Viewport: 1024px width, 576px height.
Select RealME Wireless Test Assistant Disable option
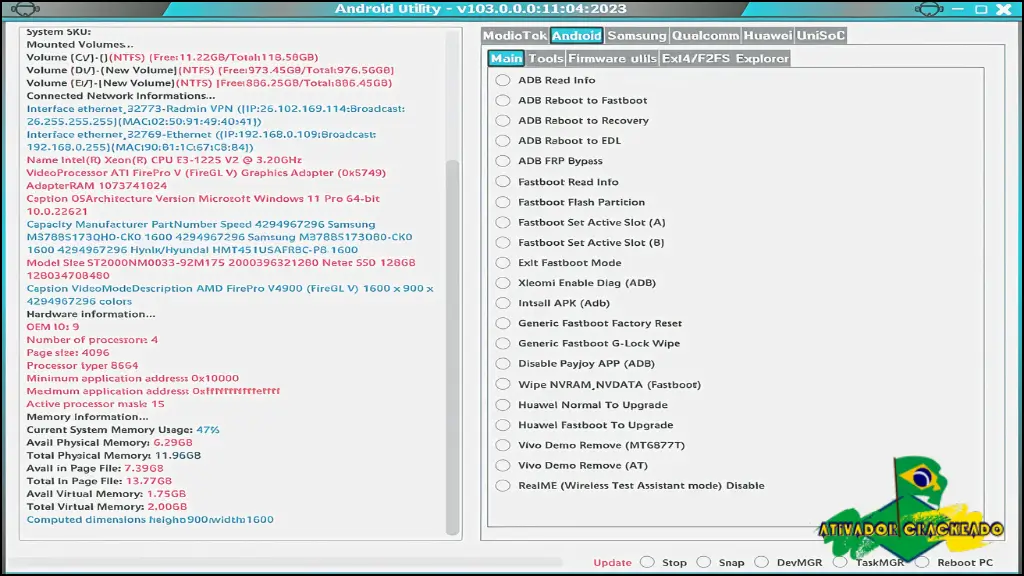[x=502, y=486]
